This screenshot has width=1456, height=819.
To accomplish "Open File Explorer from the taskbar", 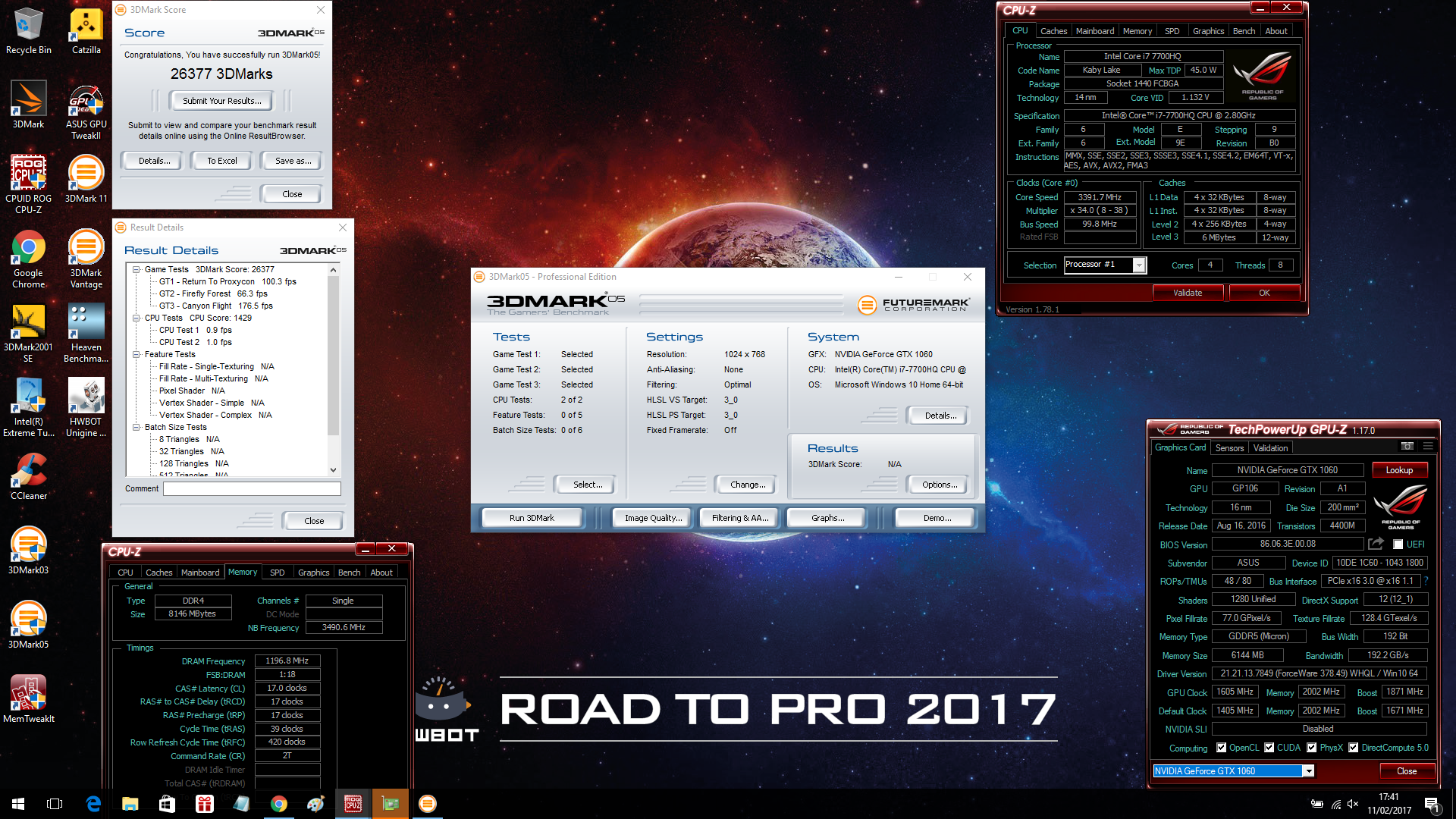I will pyautogui.click(x=130, y=804).
